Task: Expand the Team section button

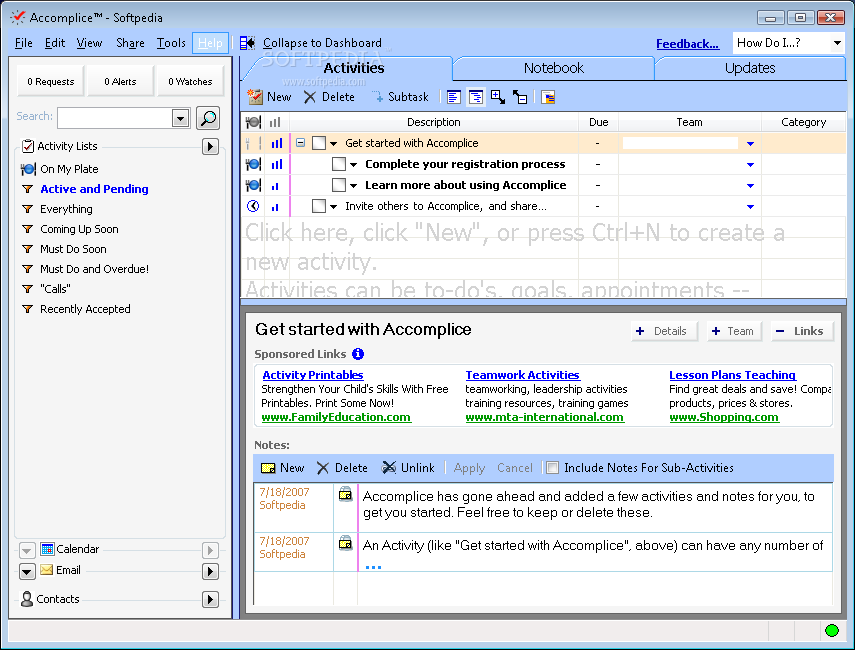Action: (x=734, y=331)
